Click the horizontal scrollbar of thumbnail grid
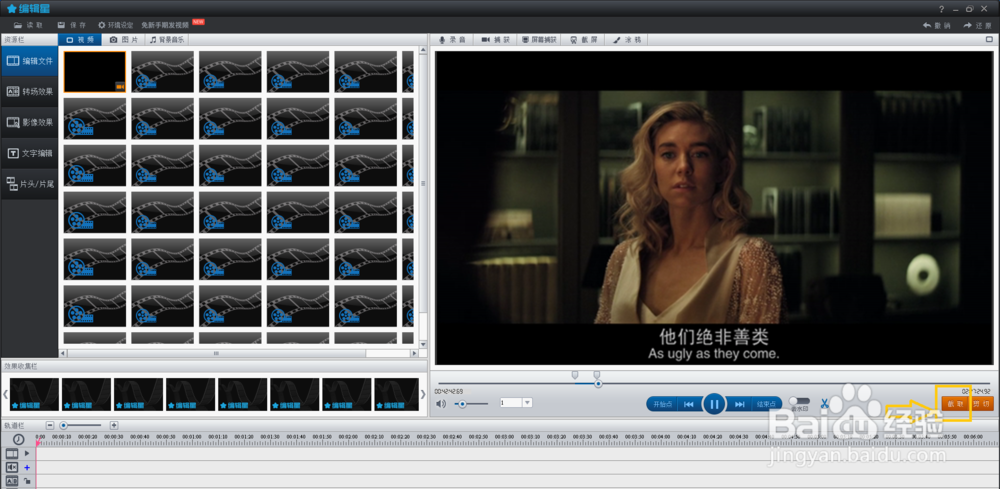The image size is (1000, 489). 216,353
